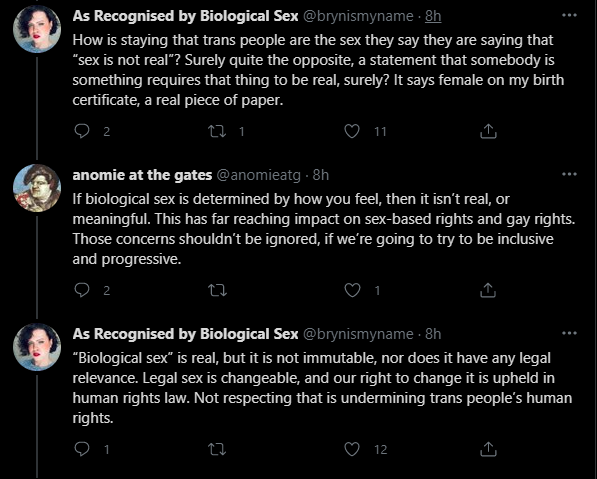597x479 pixels.
Task: Open more options on anomie at the gates tweet
Action: [x=569, y=174]
